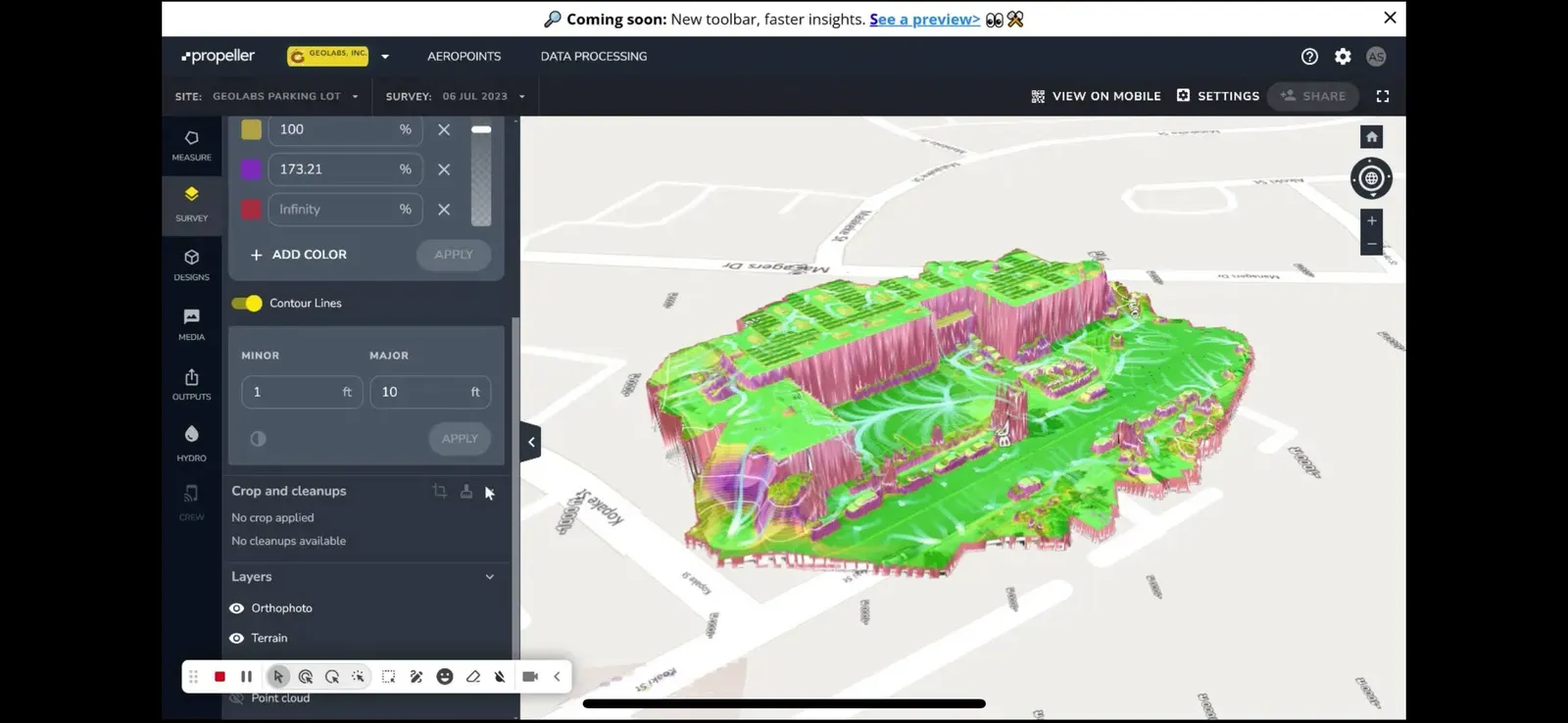Remove the 173.21% color stop

click(444, 169)
